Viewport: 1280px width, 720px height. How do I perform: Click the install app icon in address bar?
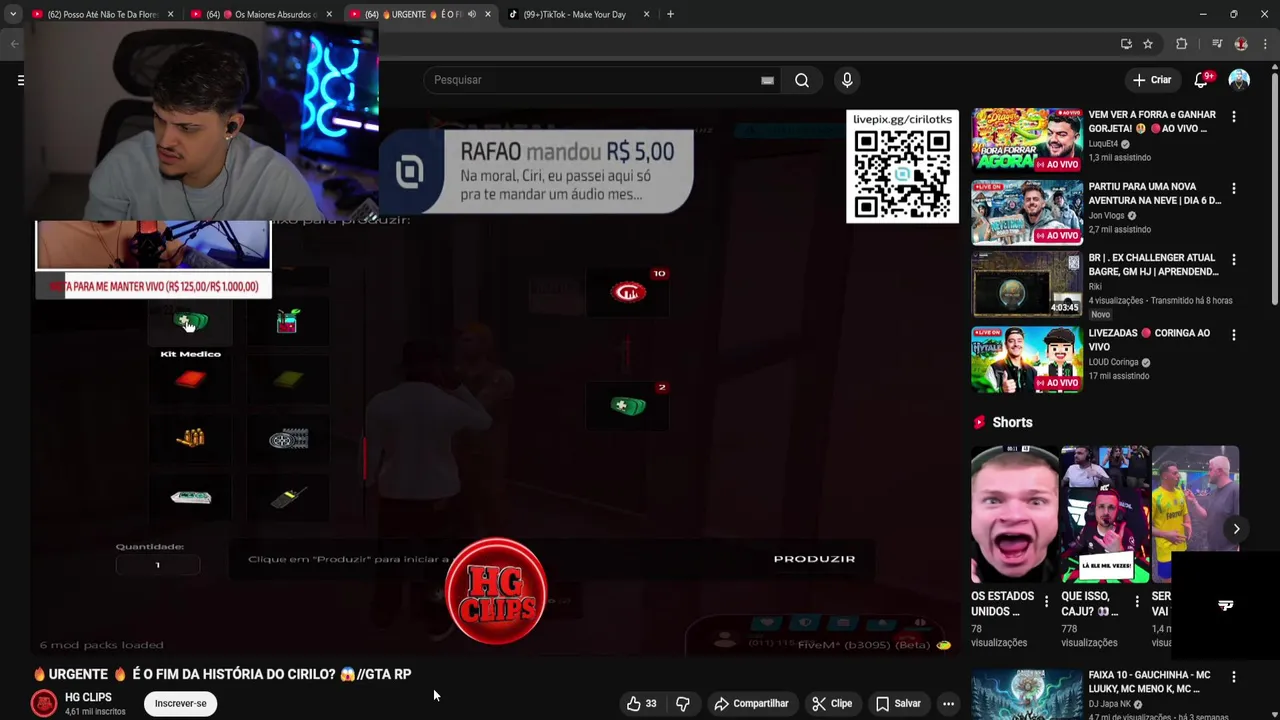(1126, 44)
